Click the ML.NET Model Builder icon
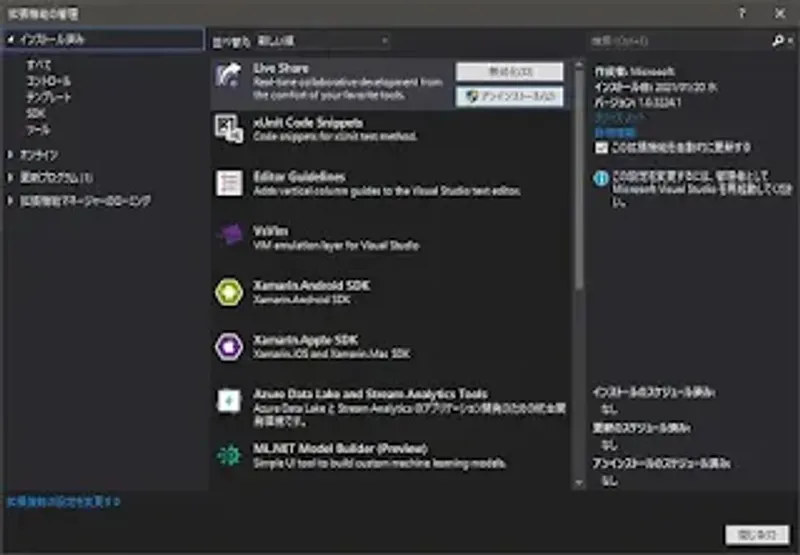The height and width of the screenshot is (555, 800). [230, 455]
